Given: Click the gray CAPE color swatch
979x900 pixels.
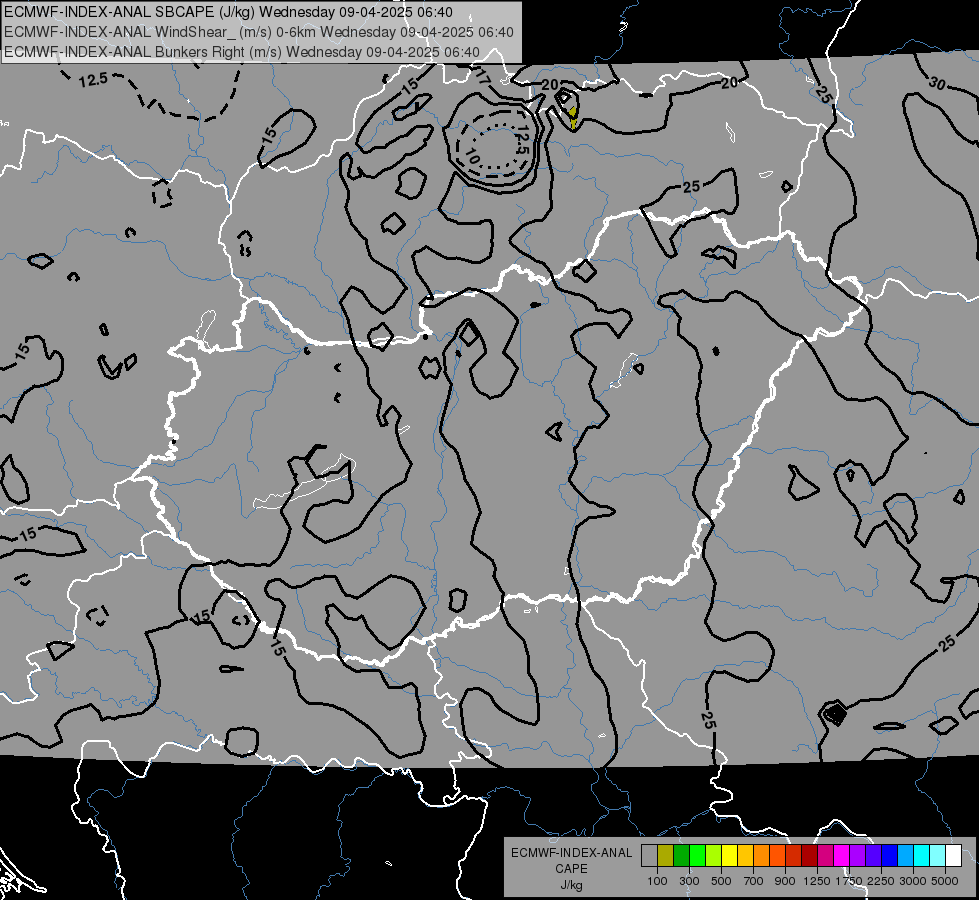Looking at the screenshot, I should (x=649, y=856).
